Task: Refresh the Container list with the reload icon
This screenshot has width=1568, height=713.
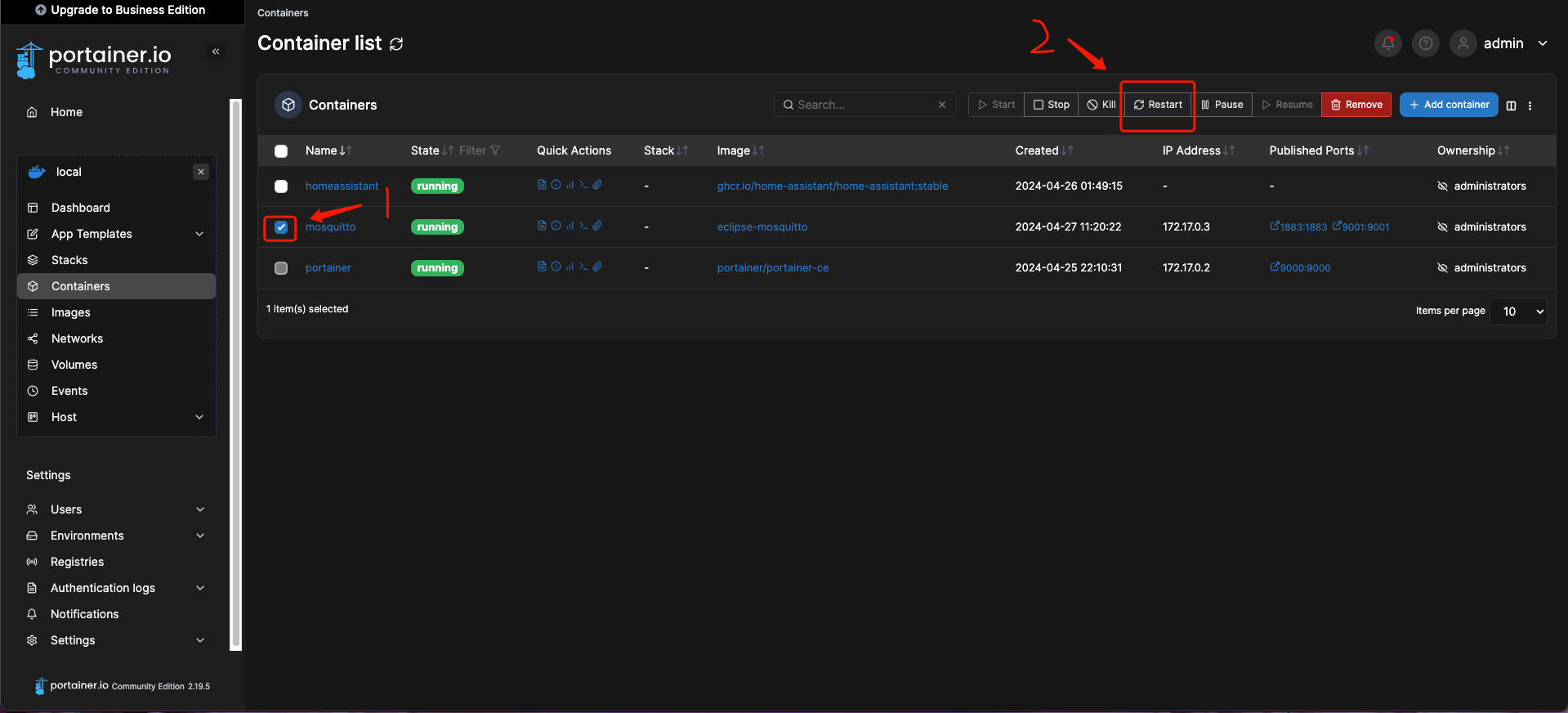Action: click(396, 44)
